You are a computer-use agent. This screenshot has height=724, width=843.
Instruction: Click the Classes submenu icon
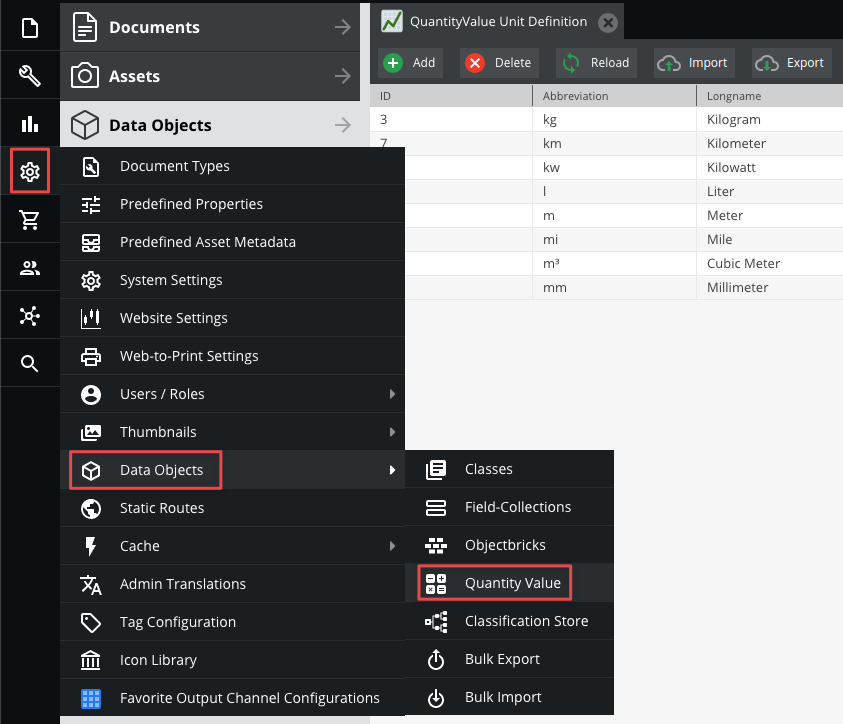pyautogui.click(x=435, y=469)
